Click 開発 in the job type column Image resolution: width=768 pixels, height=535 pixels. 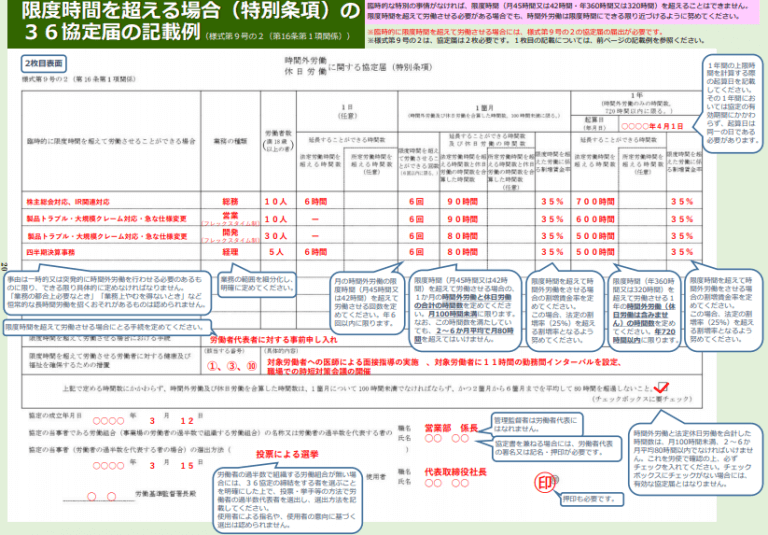point(230,232)
